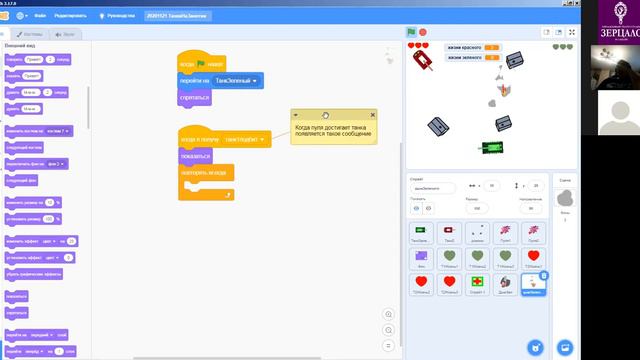Viewport: 640px width, 360px height.
Task: Set sprite to shown with eye icon
Action: (x=416, y=209)
